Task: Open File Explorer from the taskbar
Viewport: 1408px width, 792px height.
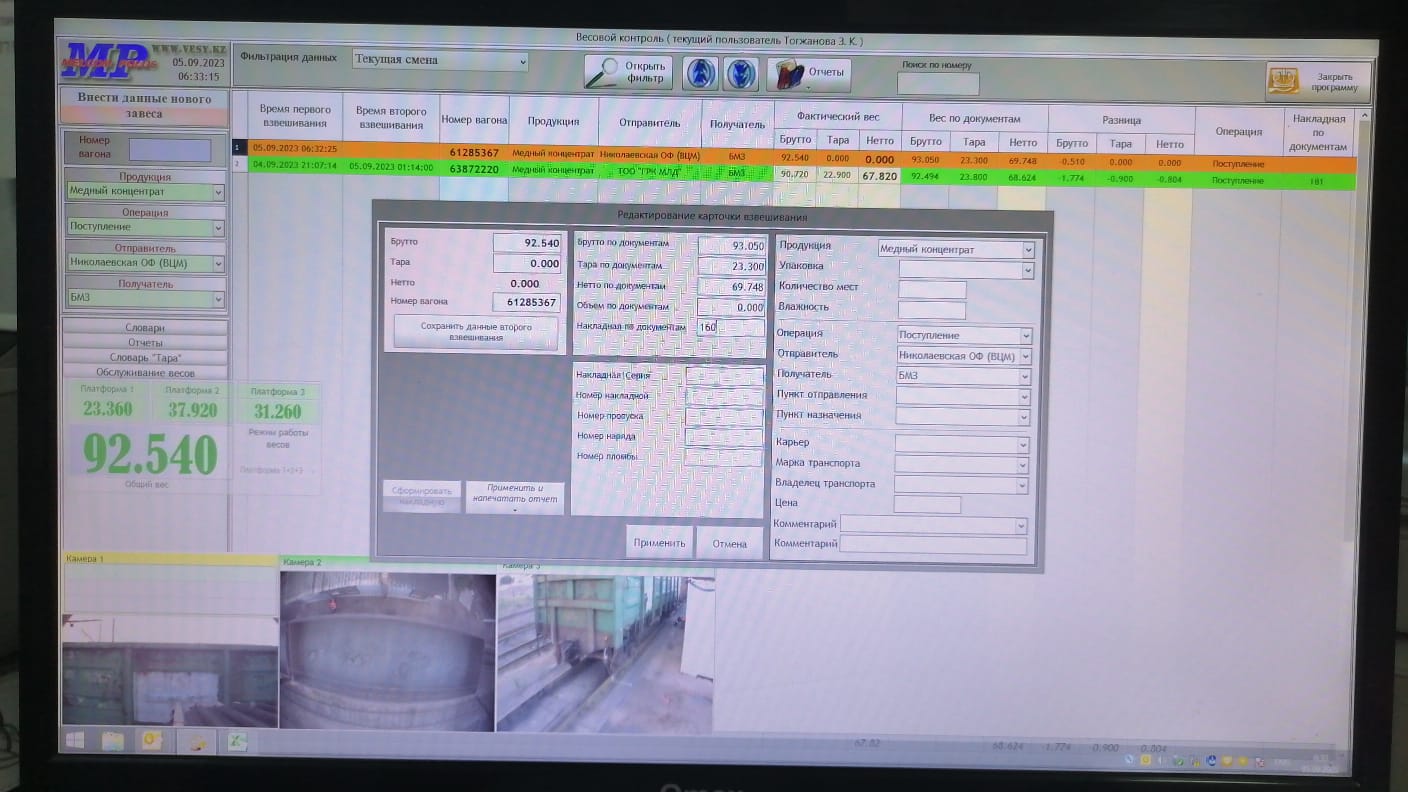Action: click(112, 741)
